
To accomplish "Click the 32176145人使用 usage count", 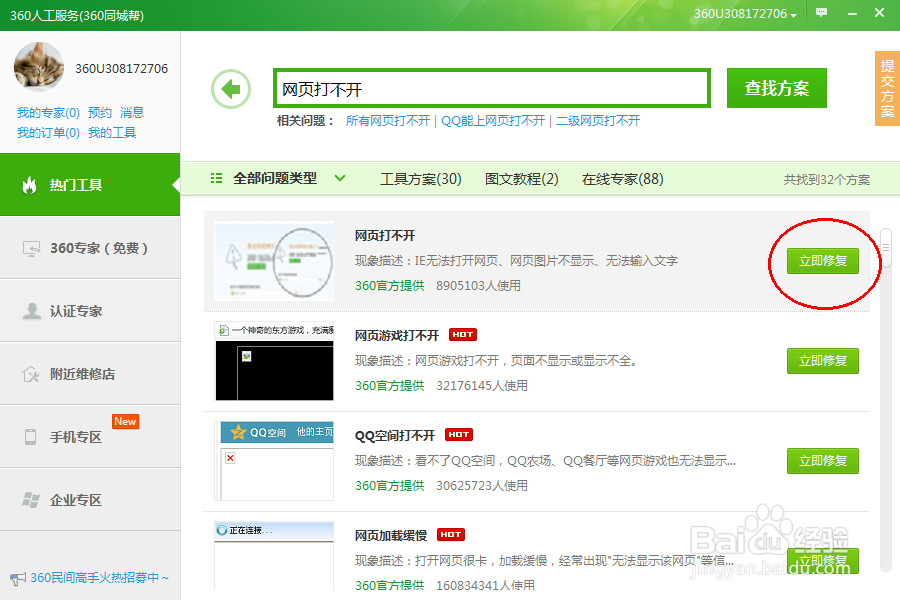I will [x=482, y=385].
